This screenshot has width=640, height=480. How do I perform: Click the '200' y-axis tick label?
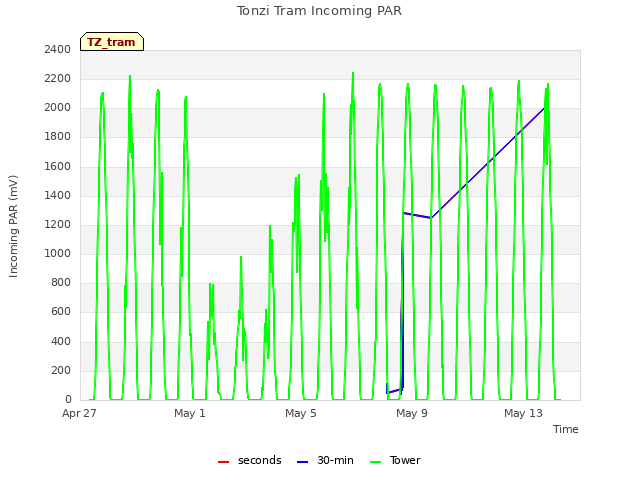(x=61, y=371)
